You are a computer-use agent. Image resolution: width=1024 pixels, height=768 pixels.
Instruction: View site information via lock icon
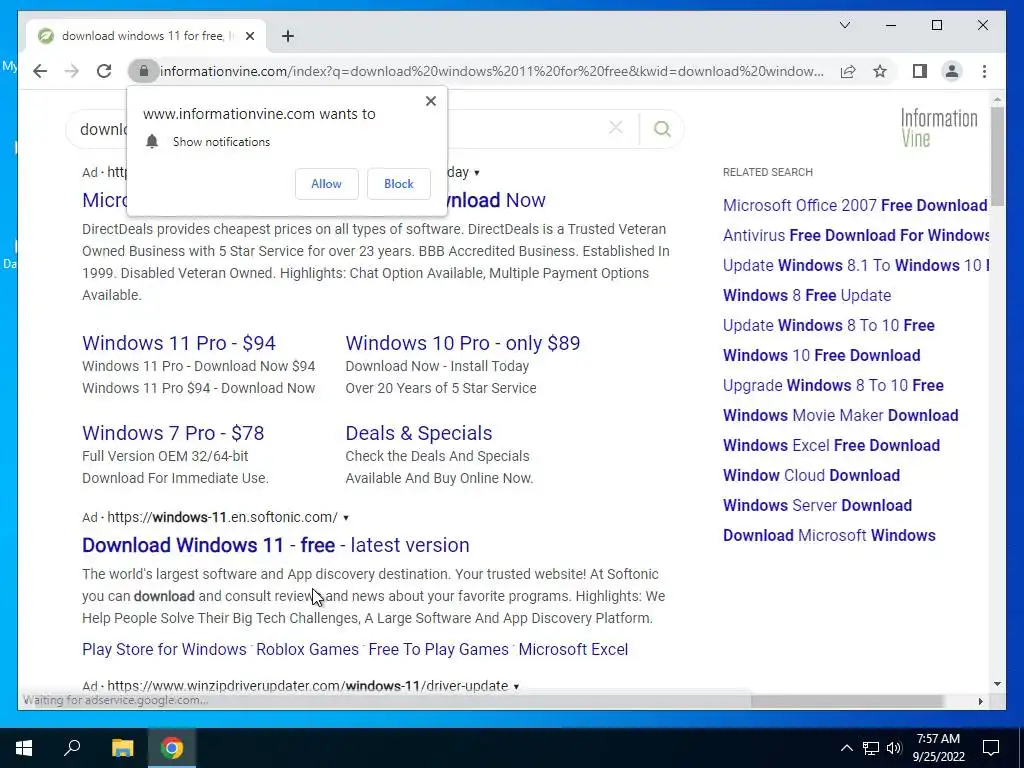[x=144, y=71]
